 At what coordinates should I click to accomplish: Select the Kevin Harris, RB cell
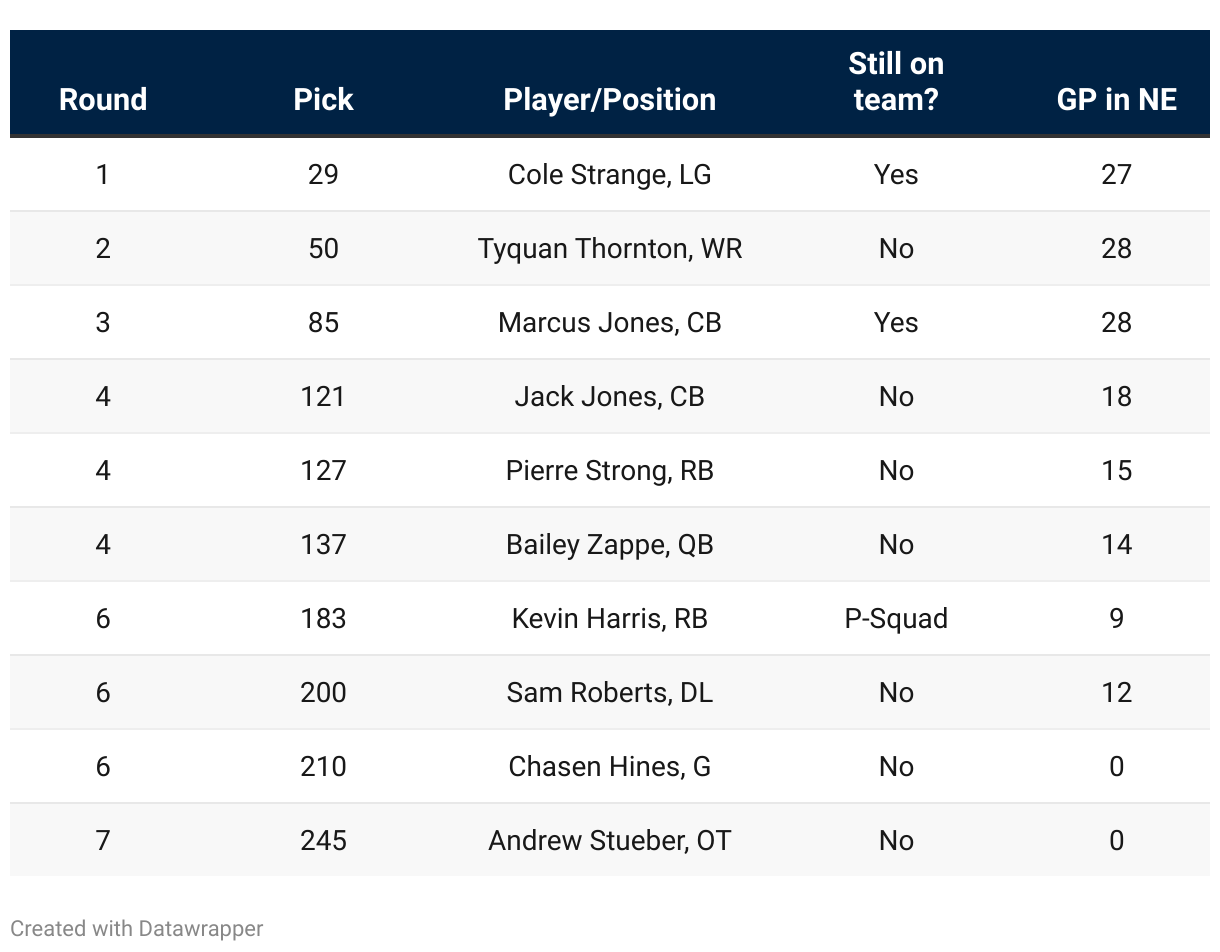coord(609,619)
